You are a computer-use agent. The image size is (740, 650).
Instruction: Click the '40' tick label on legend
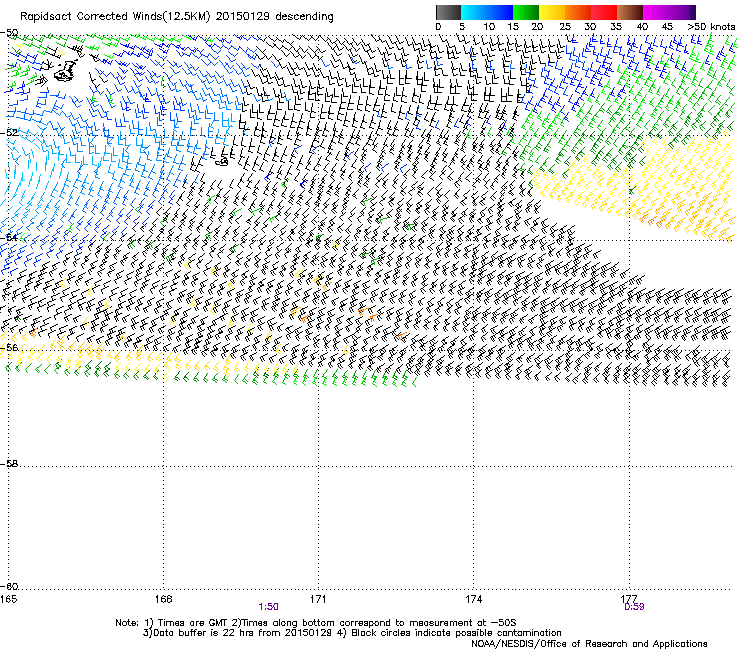pos(642,27)
